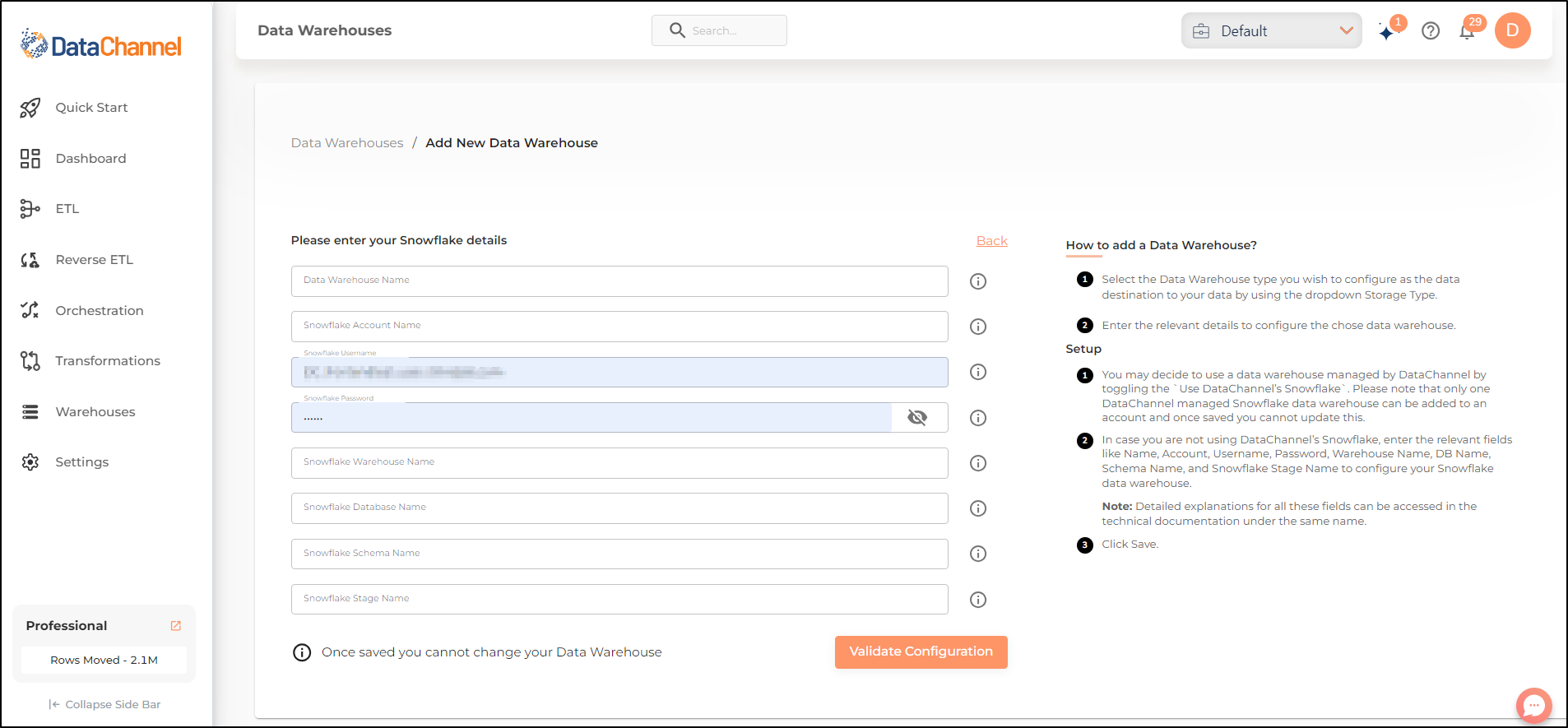Click the Orchestration icon

click(30, 310)
